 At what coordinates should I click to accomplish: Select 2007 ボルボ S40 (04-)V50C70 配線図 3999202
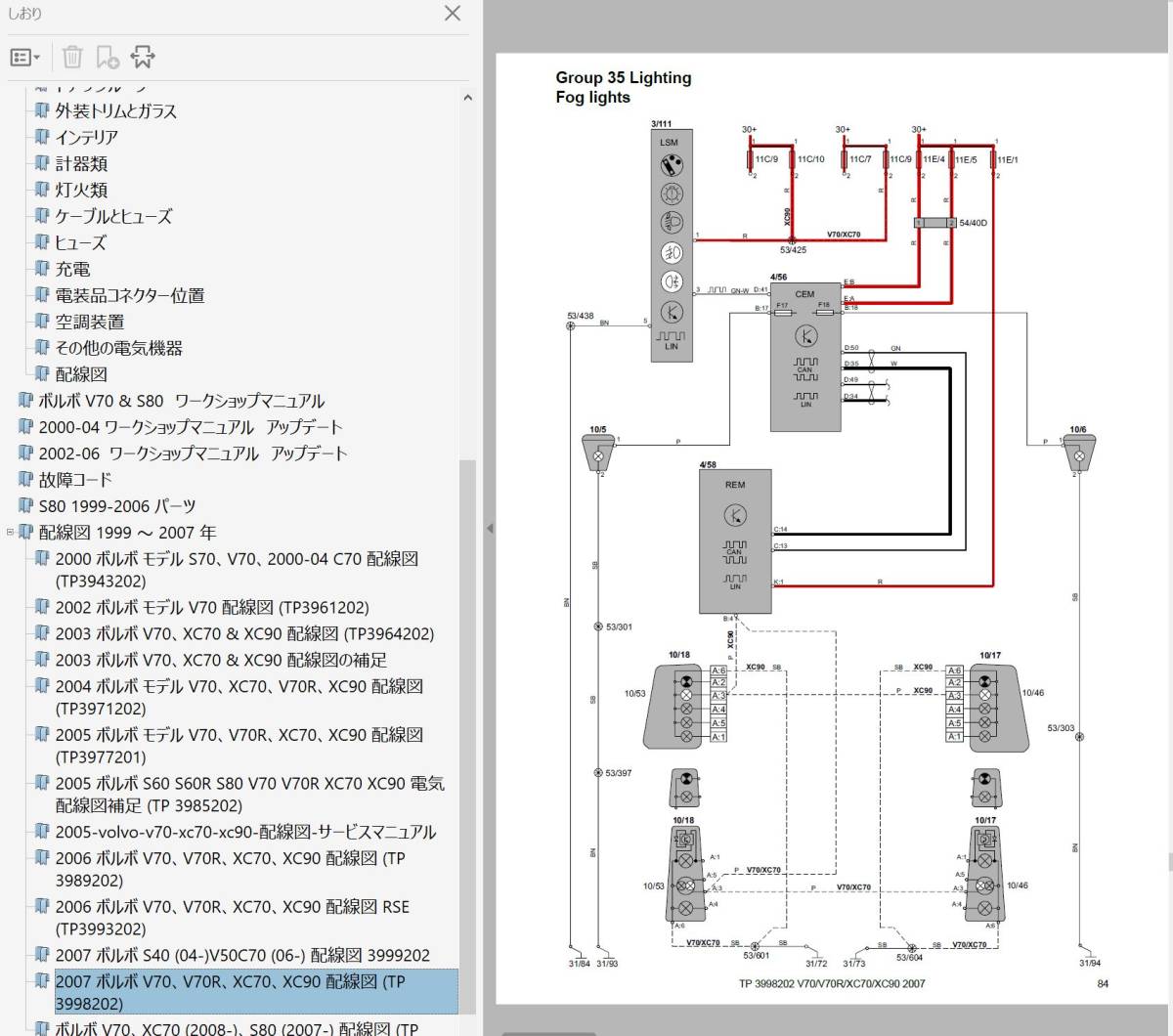click(x=241, y=955)
